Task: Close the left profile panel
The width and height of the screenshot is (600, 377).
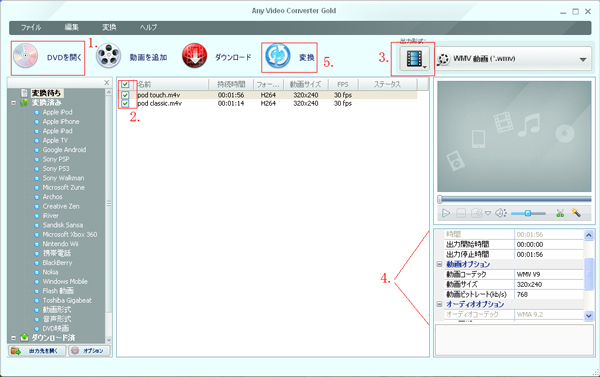Action: click(x=107, y=83)
